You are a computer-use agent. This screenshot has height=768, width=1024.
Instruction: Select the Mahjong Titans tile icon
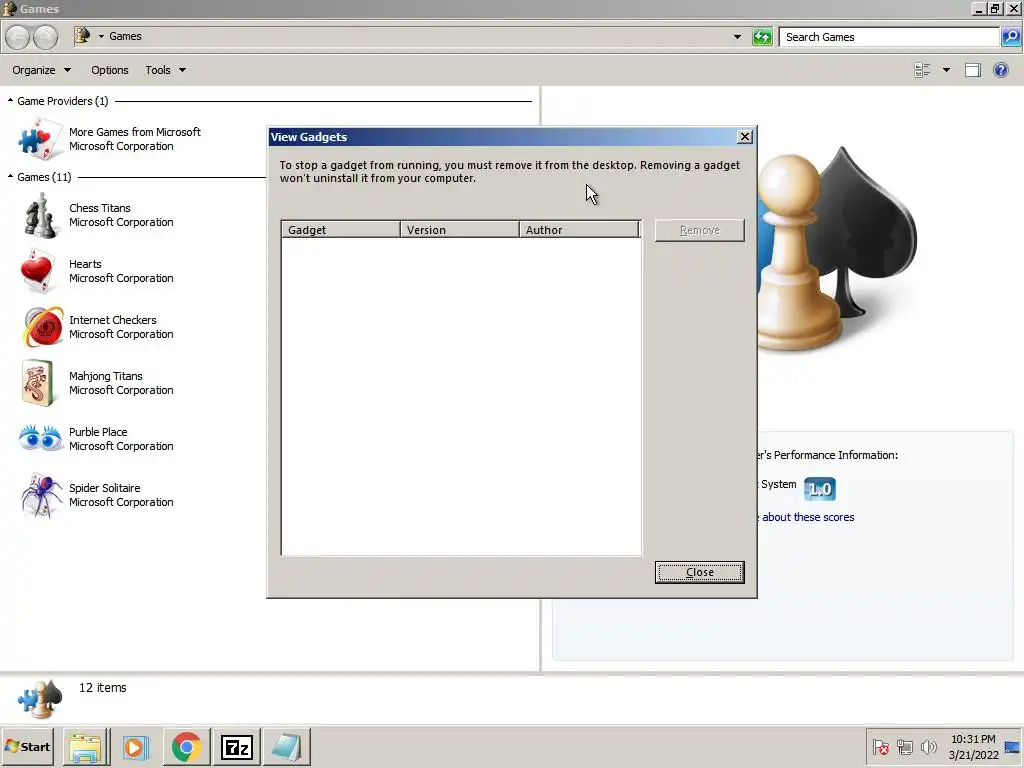pyautogui.click(x=37, y=383)
